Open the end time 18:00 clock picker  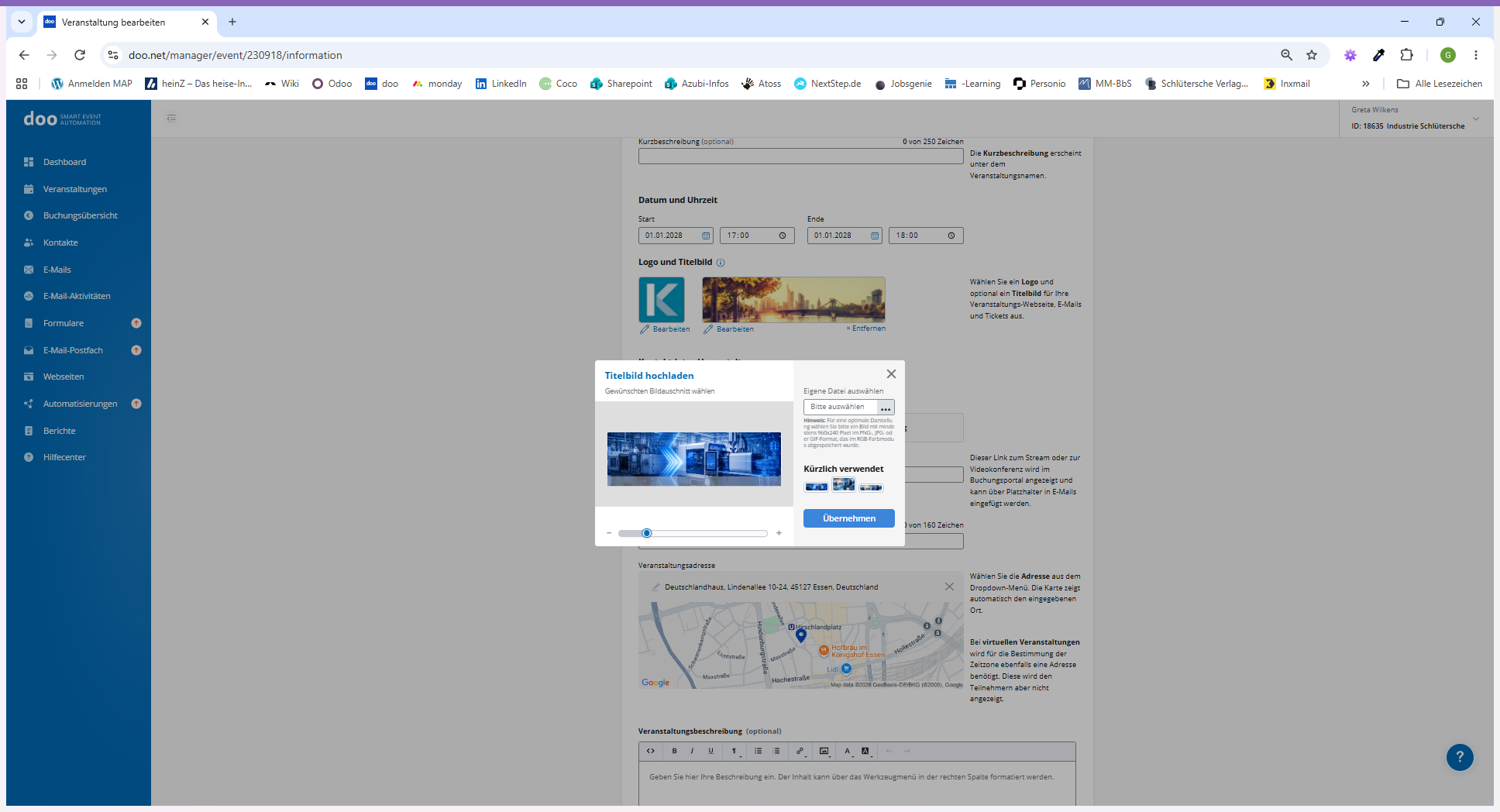[951, 236]
